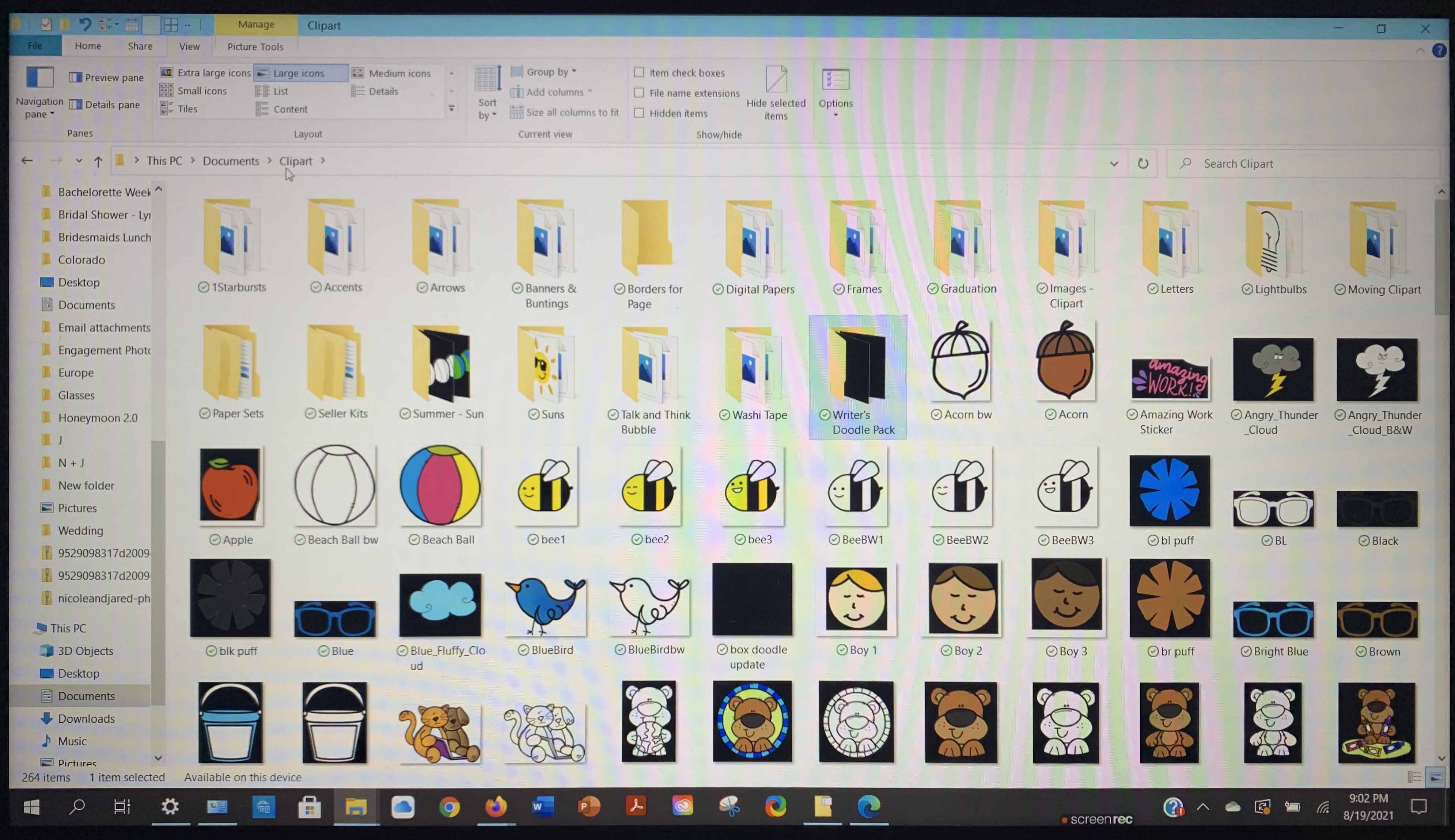This screenshot has width=1455, height=840.
Task: Click the Back navigation arrow
Action: [x=27, y=161]
